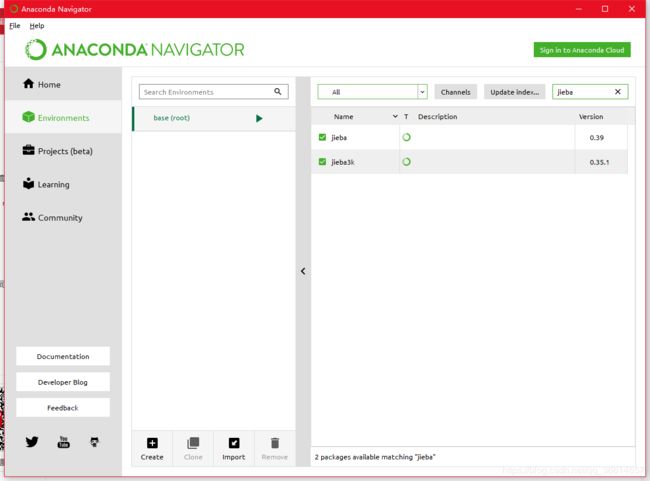Screen dimensions: 650x481
Task: Toggle the jieba package checkbox
Action: pos(322,137)
